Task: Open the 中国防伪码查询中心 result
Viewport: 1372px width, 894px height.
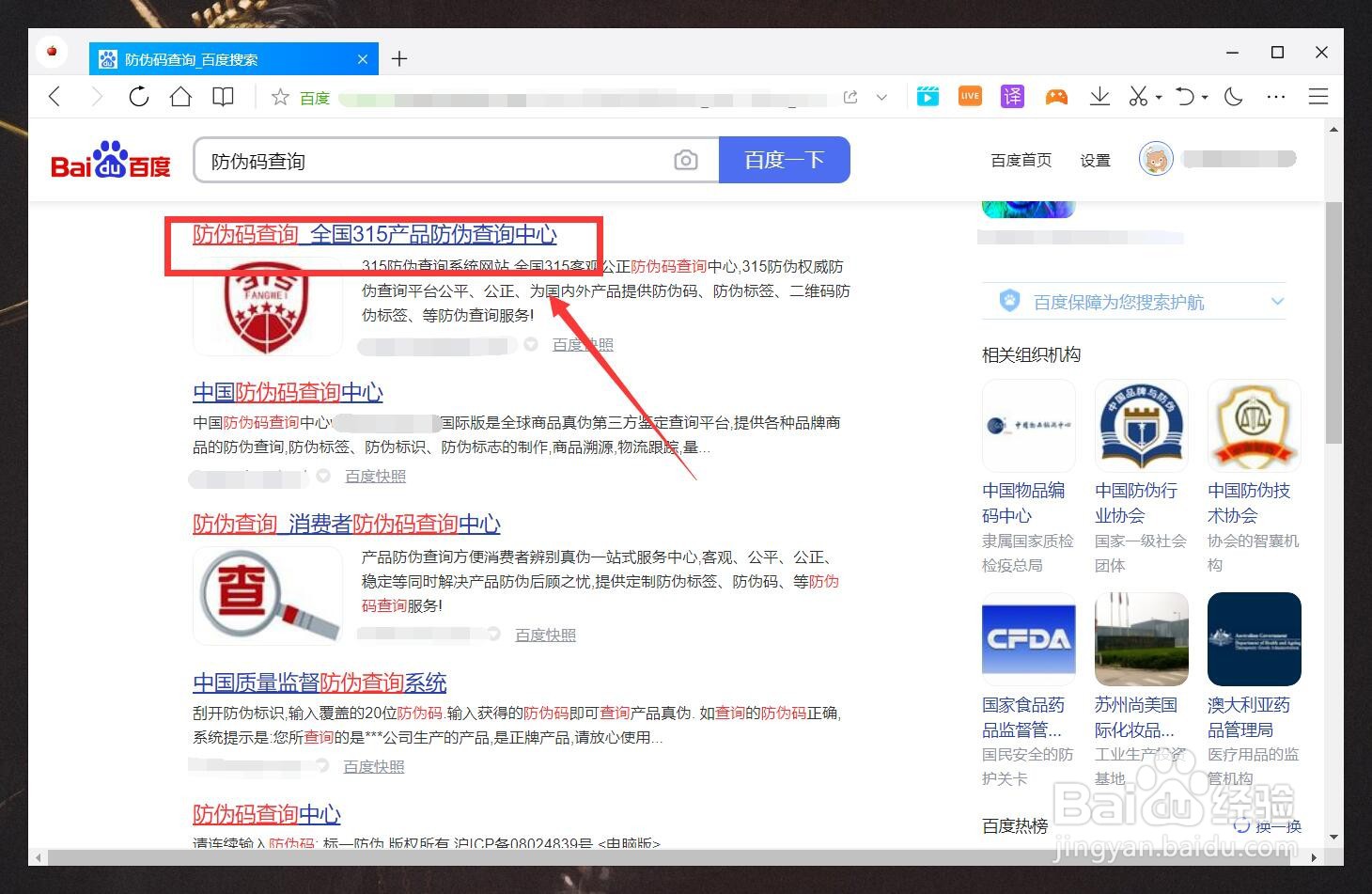Action: [288, 392]
